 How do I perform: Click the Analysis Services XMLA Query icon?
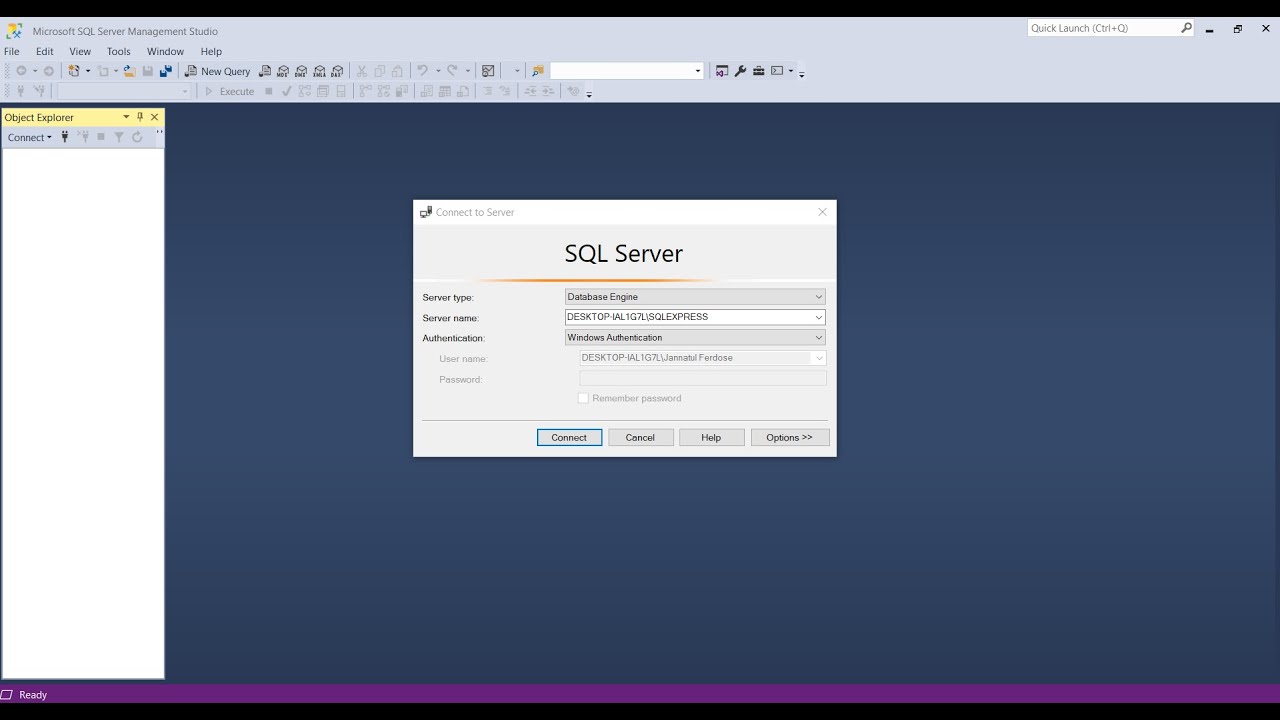319,71
